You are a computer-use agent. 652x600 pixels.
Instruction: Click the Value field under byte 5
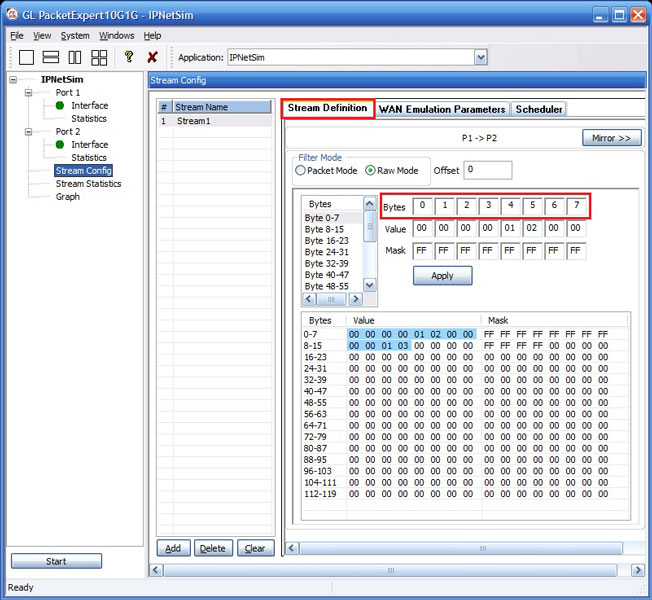tap(532, 228)
